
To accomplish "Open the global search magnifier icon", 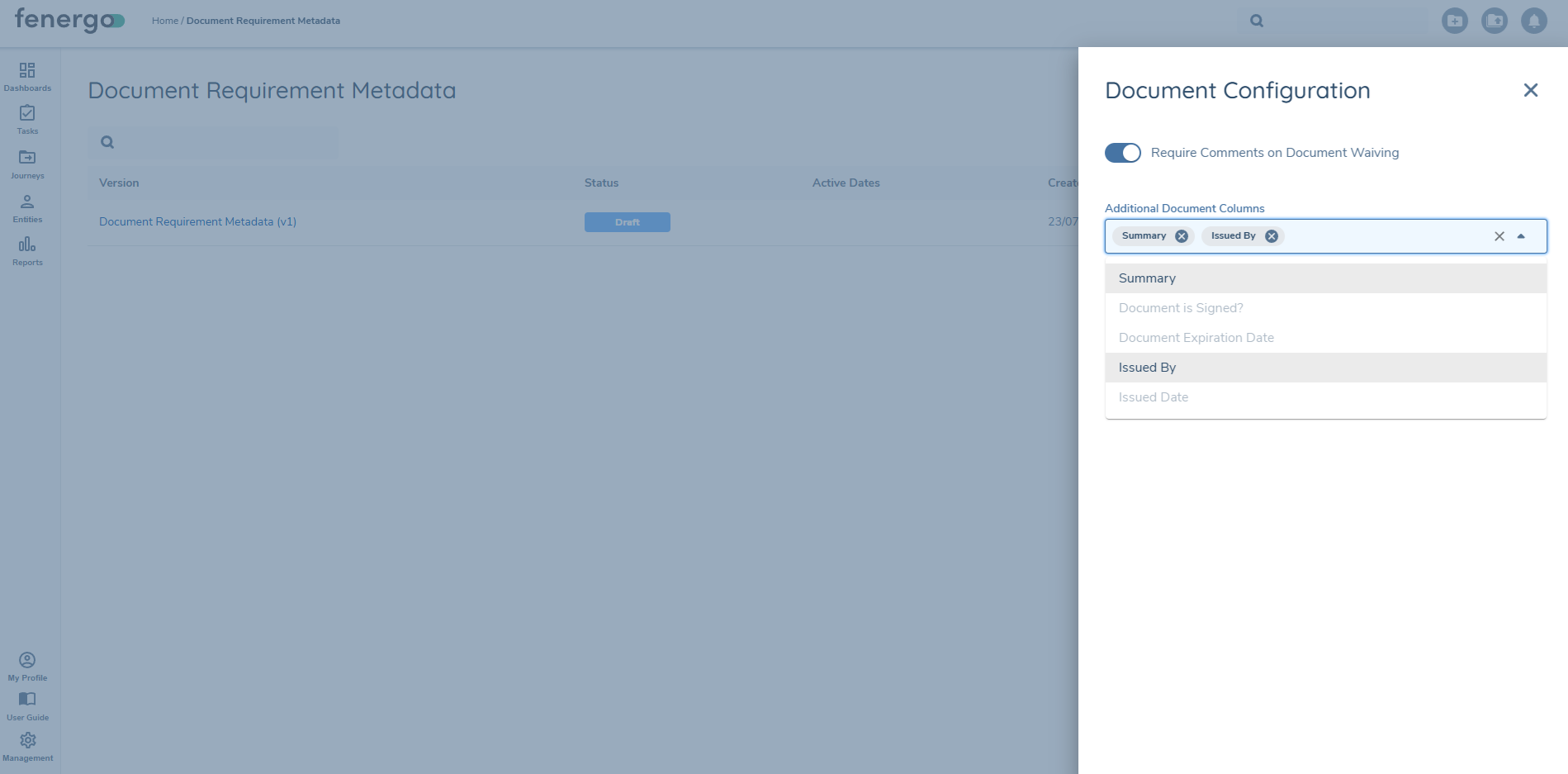I will click(1256, 21).
